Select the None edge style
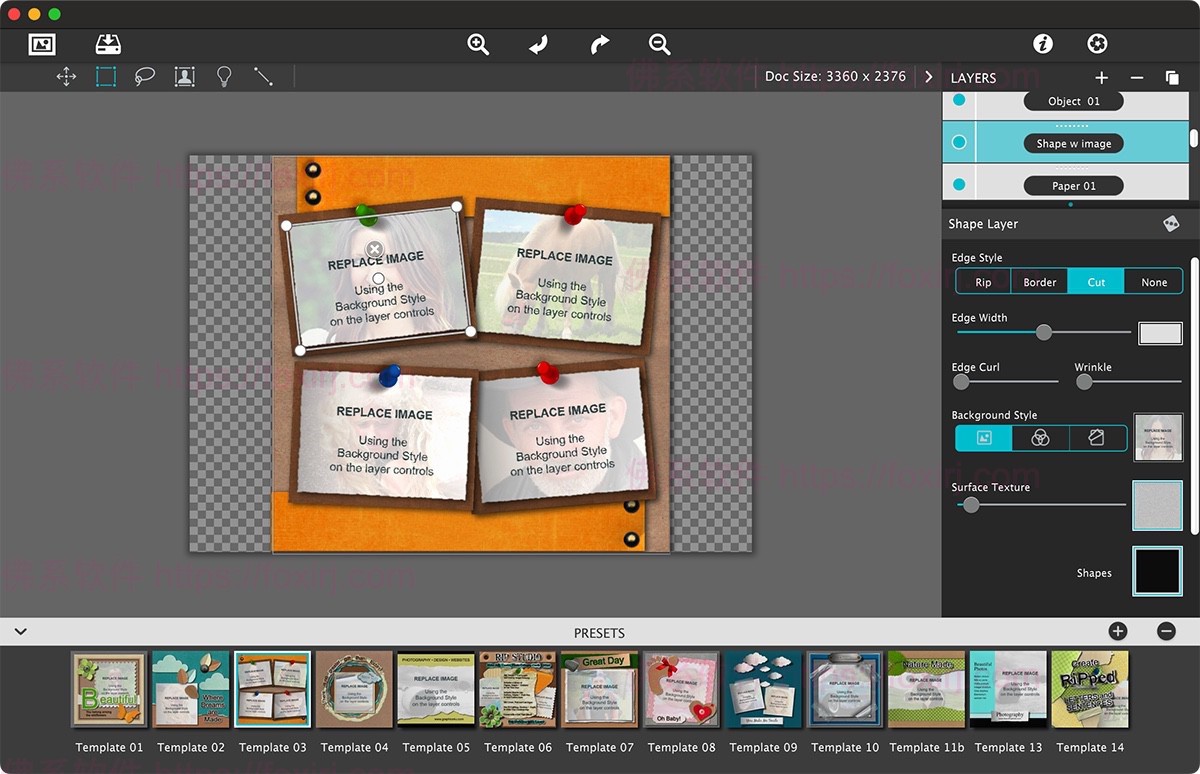 click(1153, 281)
